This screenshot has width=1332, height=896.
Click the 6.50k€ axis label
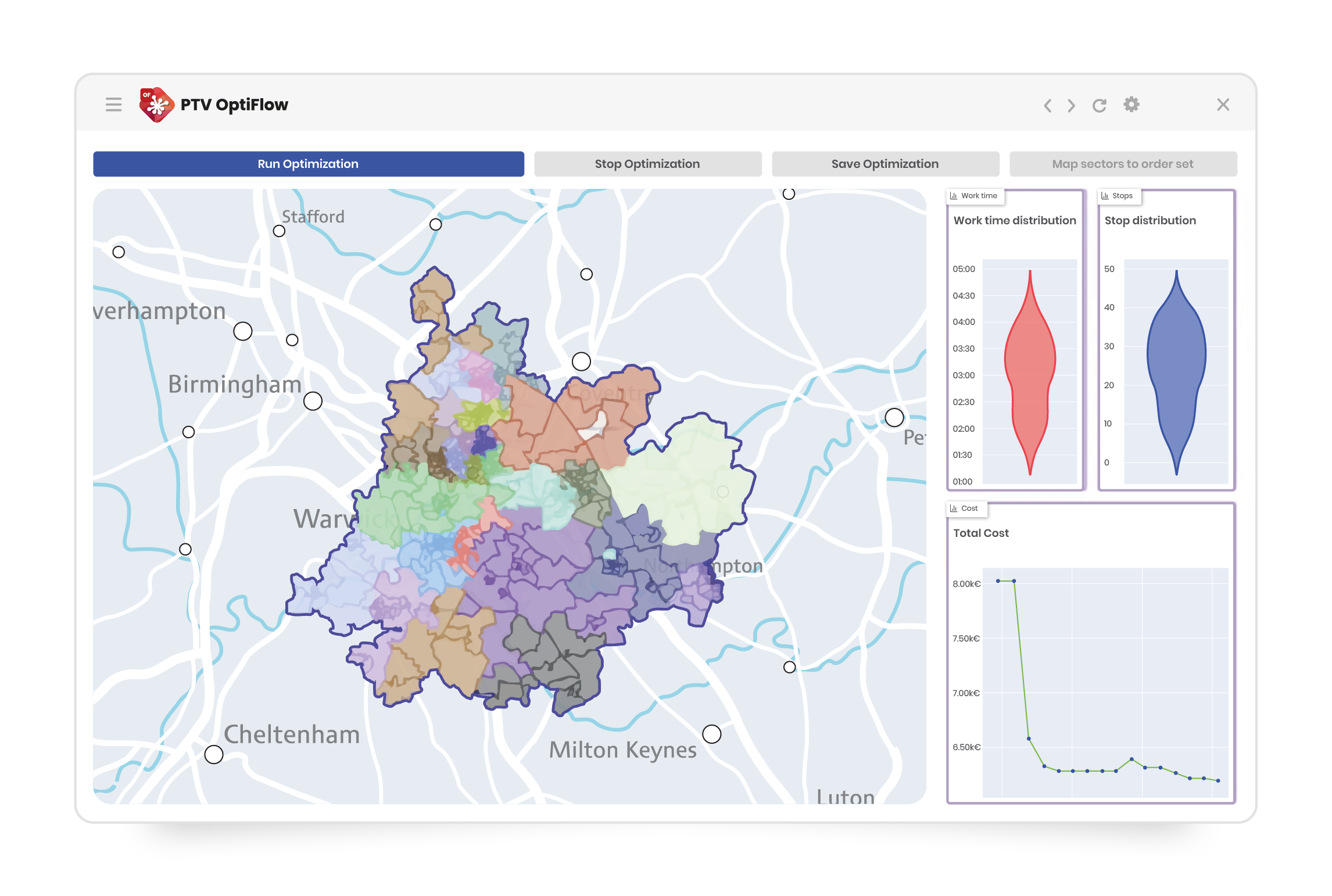(x=966, y=747)
